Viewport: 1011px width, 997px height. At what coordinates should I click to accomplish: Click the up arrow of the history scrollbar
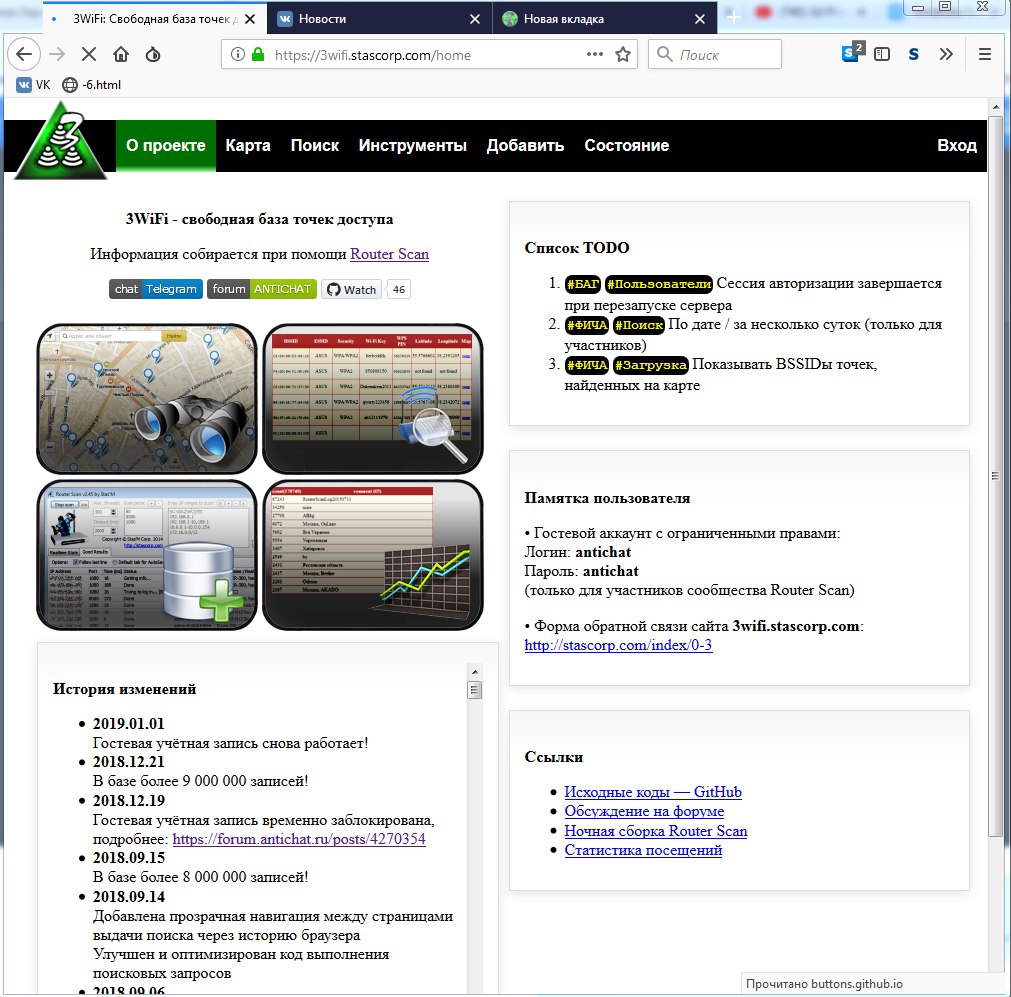tap(475, 672)
